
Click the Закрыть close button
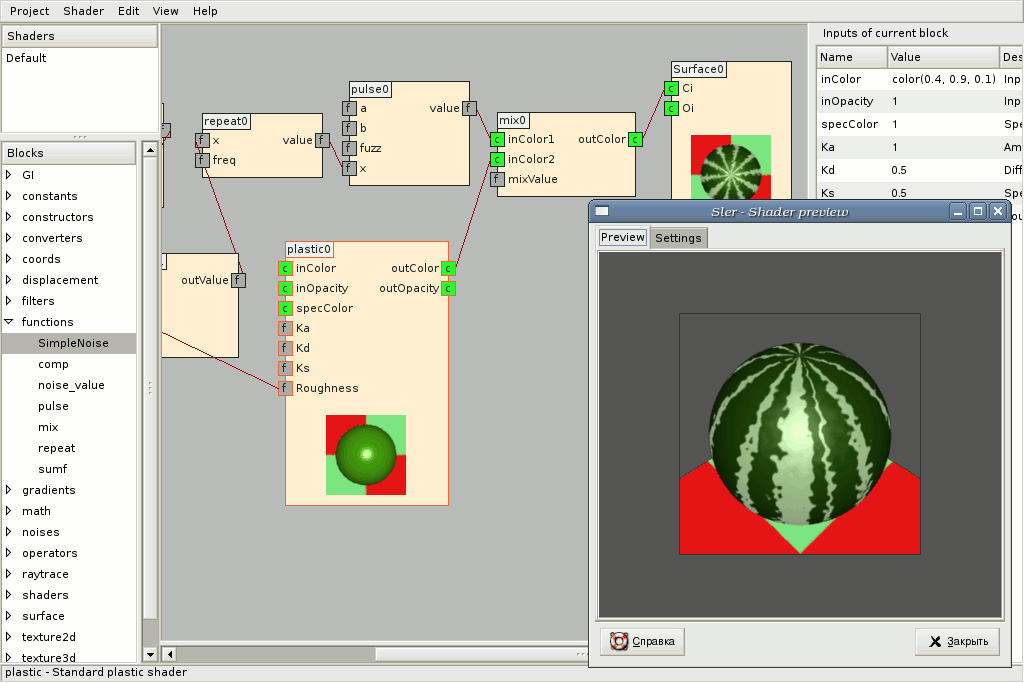coord(959,641)
